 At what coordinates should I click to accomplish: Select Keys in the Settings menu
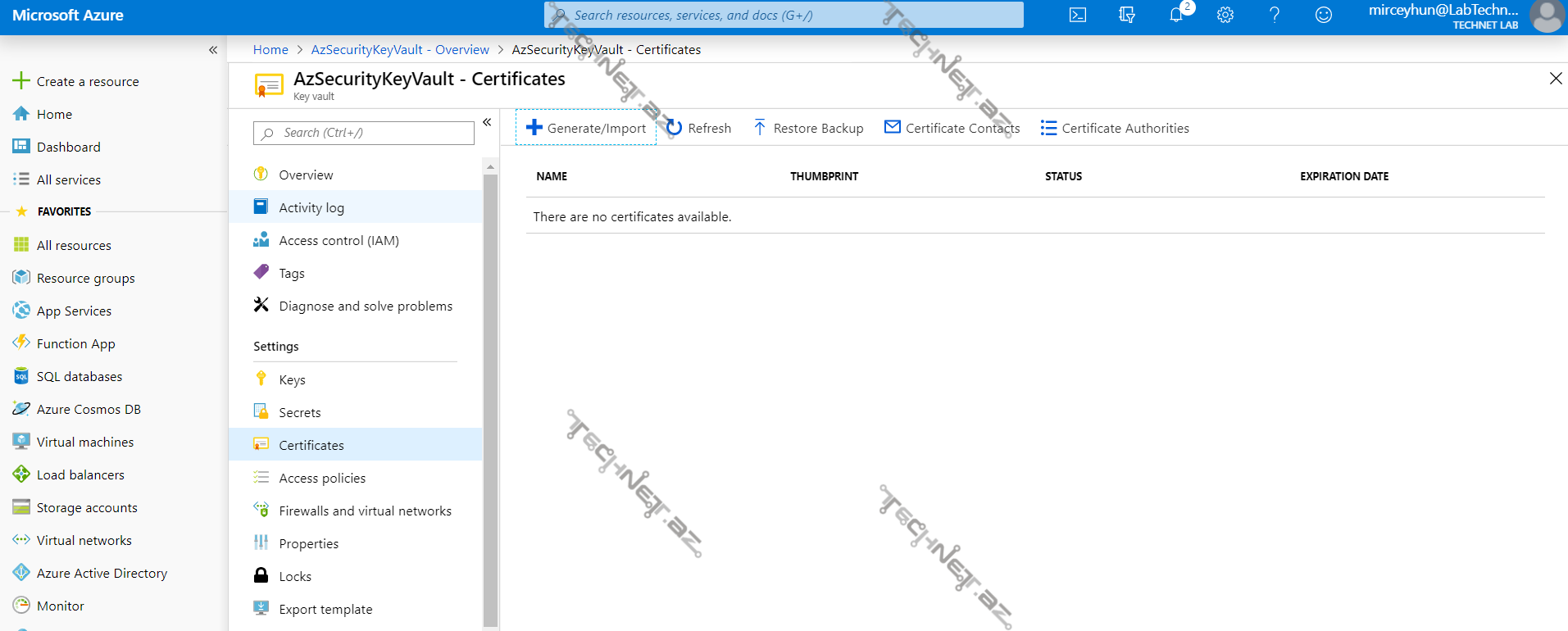[292, 379]
